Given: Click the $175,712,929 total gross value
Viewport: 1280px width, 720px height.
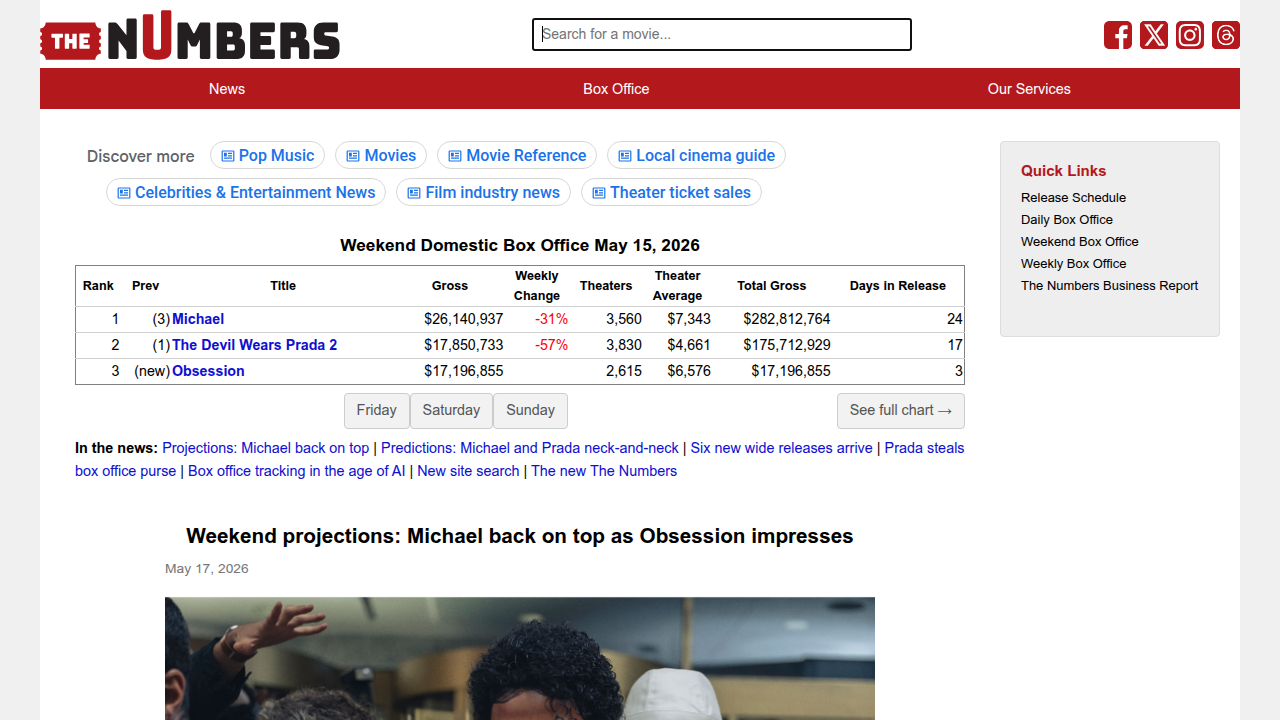Looking at the screenshot, I should [x=787, y=345].
